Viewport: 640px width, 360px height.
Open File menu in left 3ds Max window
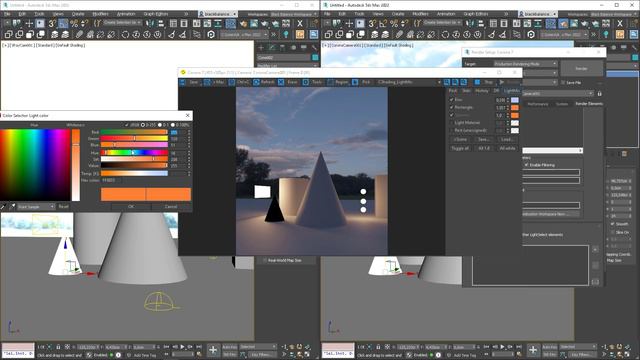7,14
